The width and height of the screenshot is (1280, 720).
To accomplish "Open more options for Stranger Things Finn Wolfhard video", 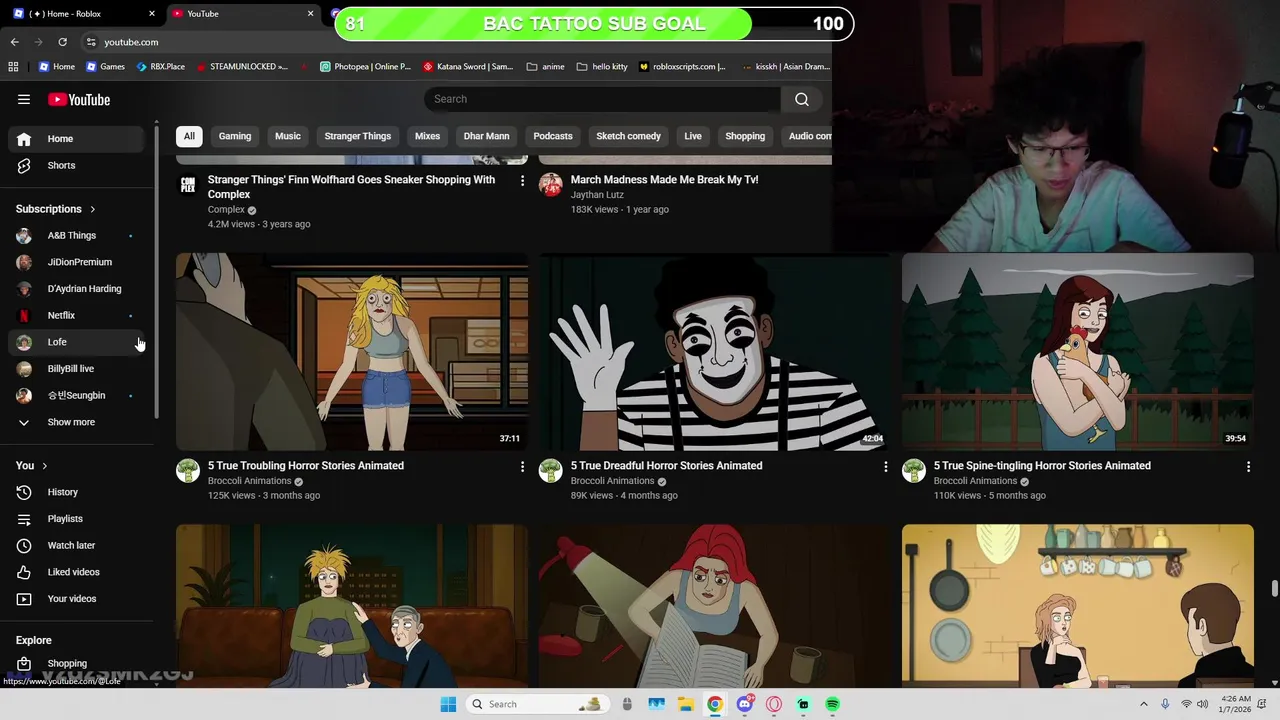I will click(x=522, y=180).
